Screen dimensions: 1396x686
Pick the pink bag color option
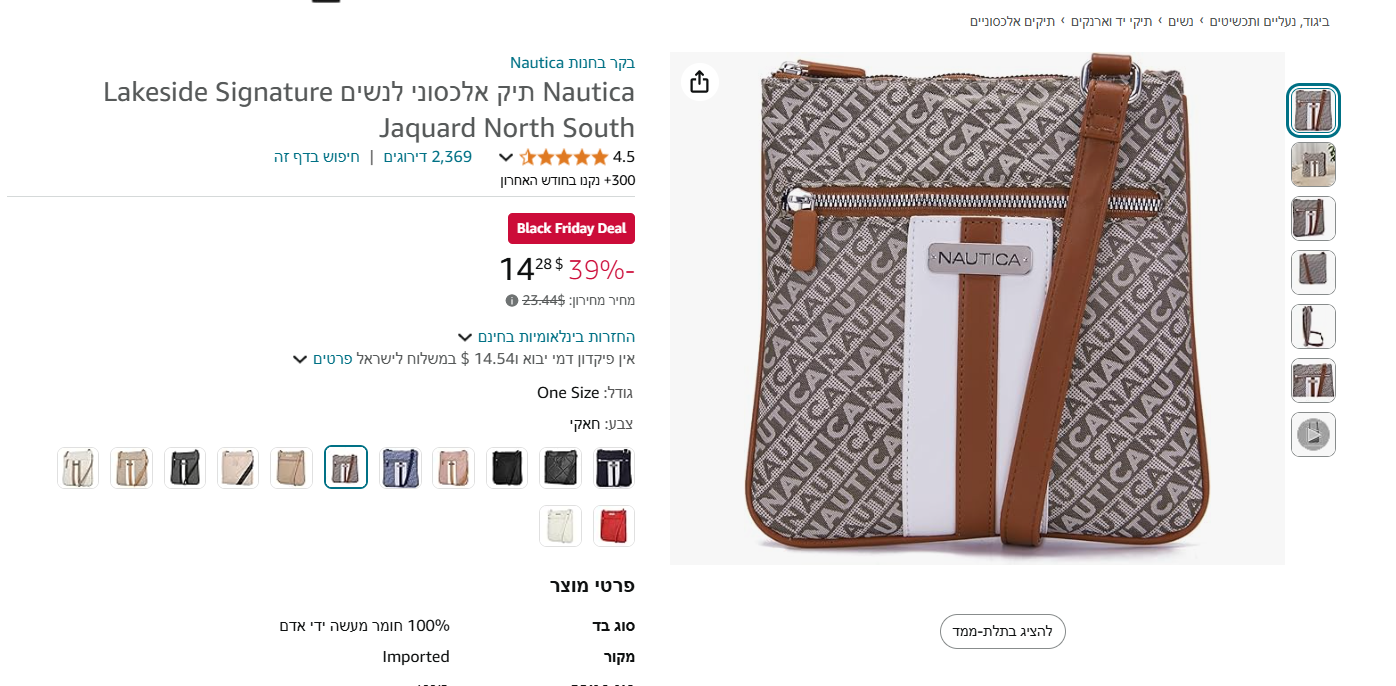tap(453, 468)
